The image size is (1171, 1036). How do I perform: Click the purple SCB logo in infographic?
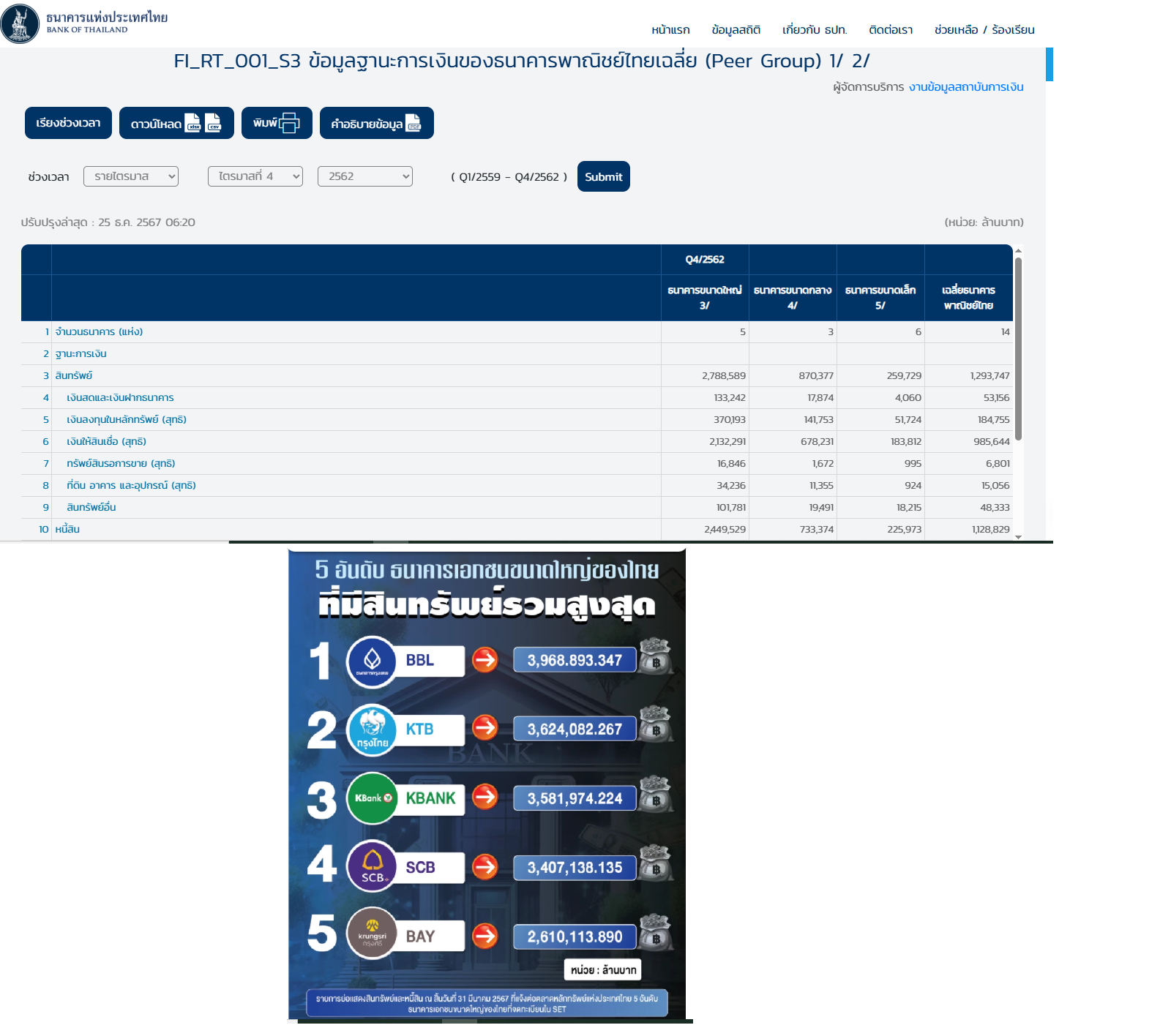pos(372,866)
